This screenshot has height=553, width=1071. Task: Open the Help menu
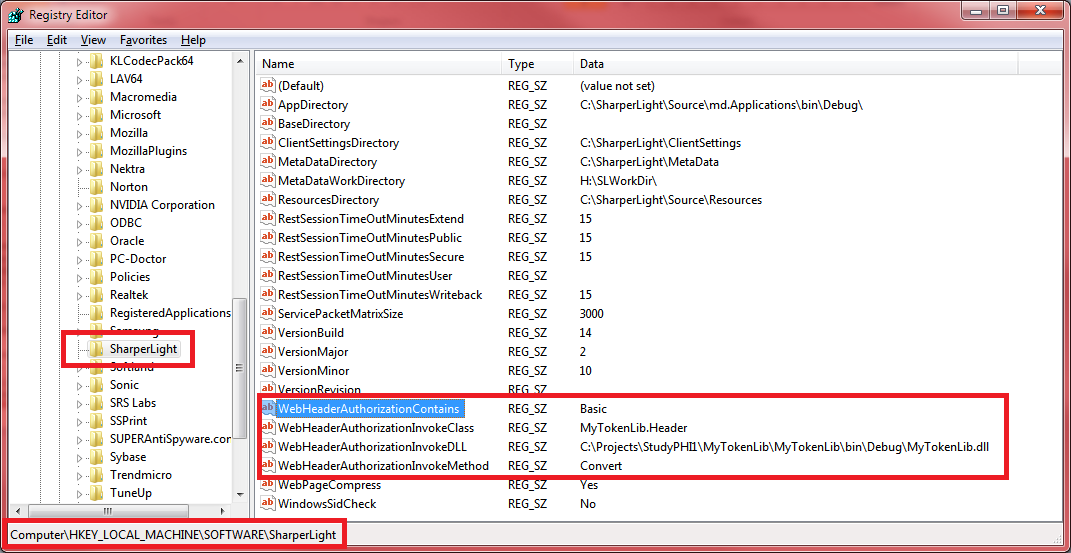[193, 40]
